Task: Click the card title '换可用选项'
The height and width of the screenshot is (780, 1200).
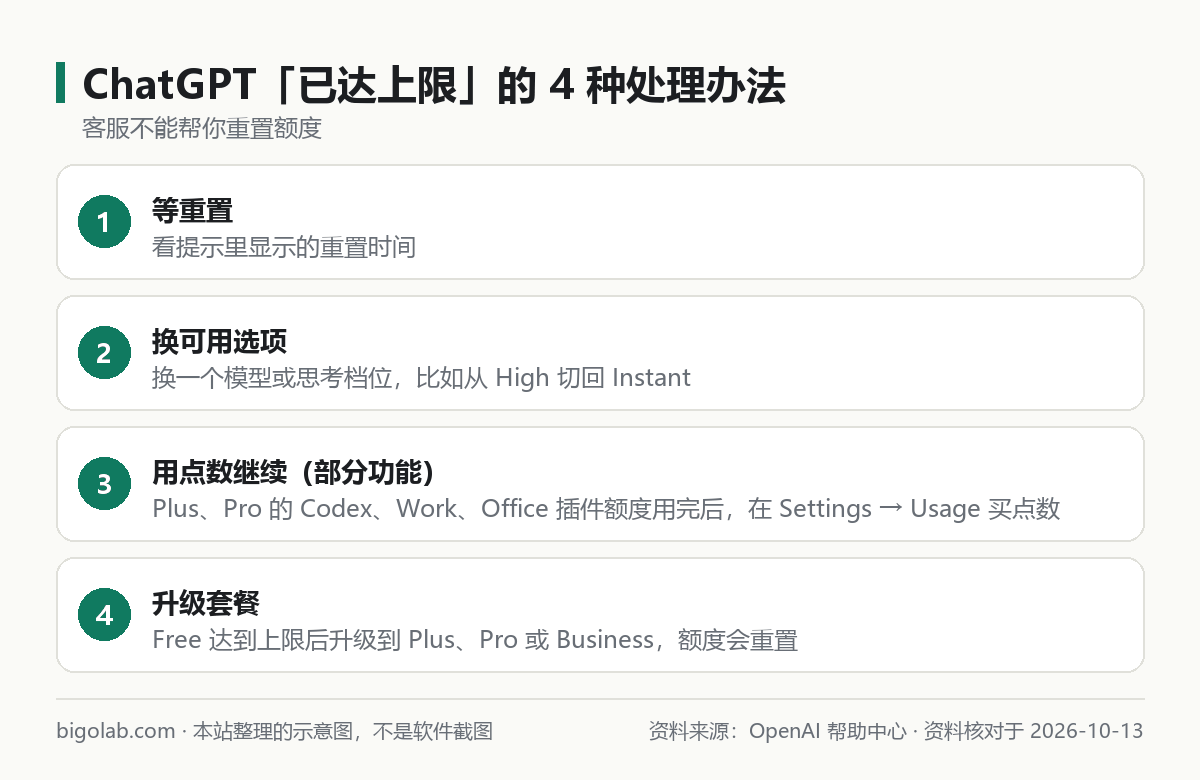Action: coord(219,342)
